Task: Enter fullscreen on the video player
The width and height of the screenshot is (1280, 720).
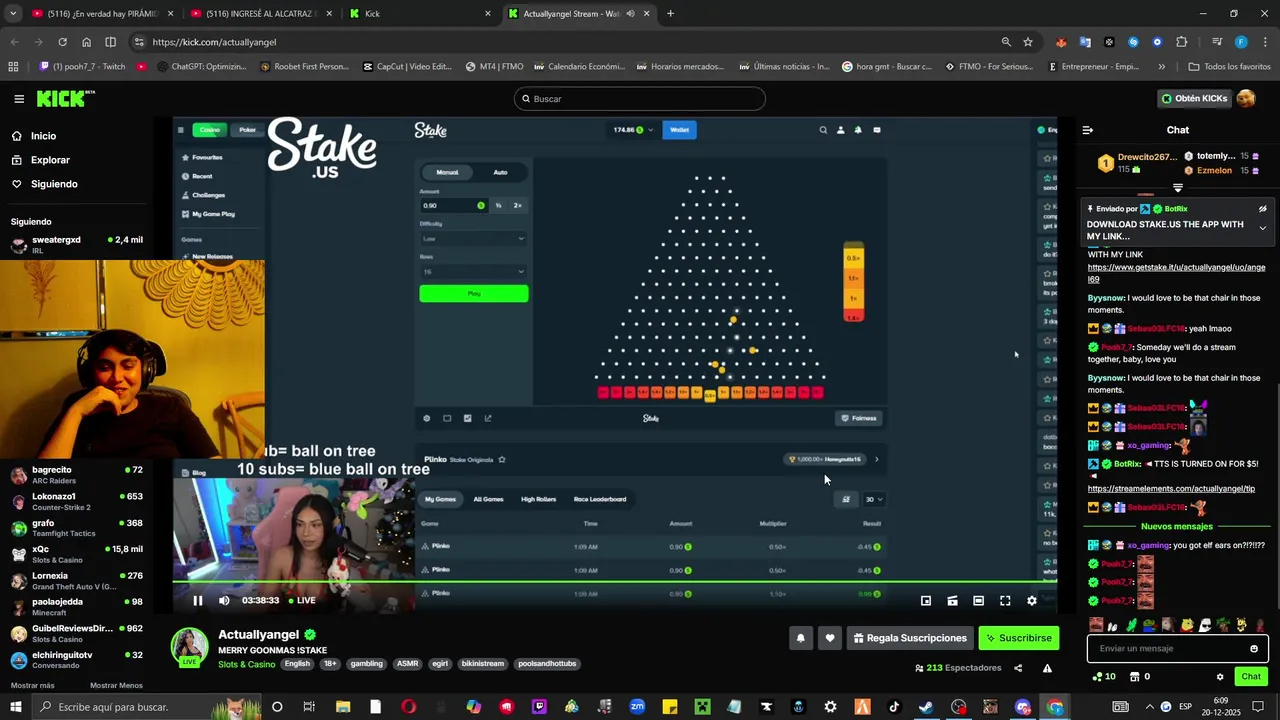Action: (1005, 601)
